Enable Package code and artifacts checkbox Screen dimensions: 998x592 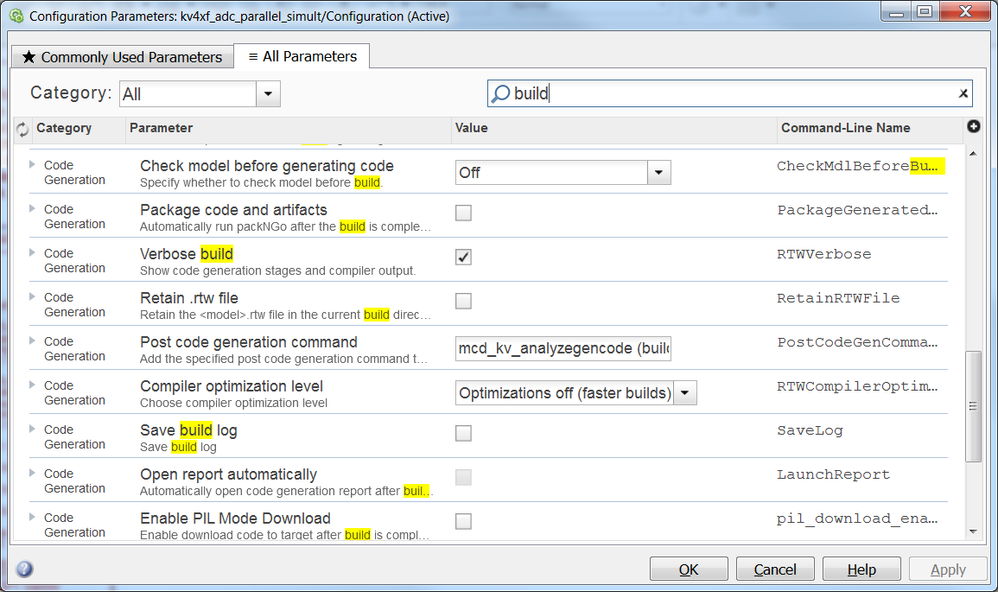pos(463,213)
